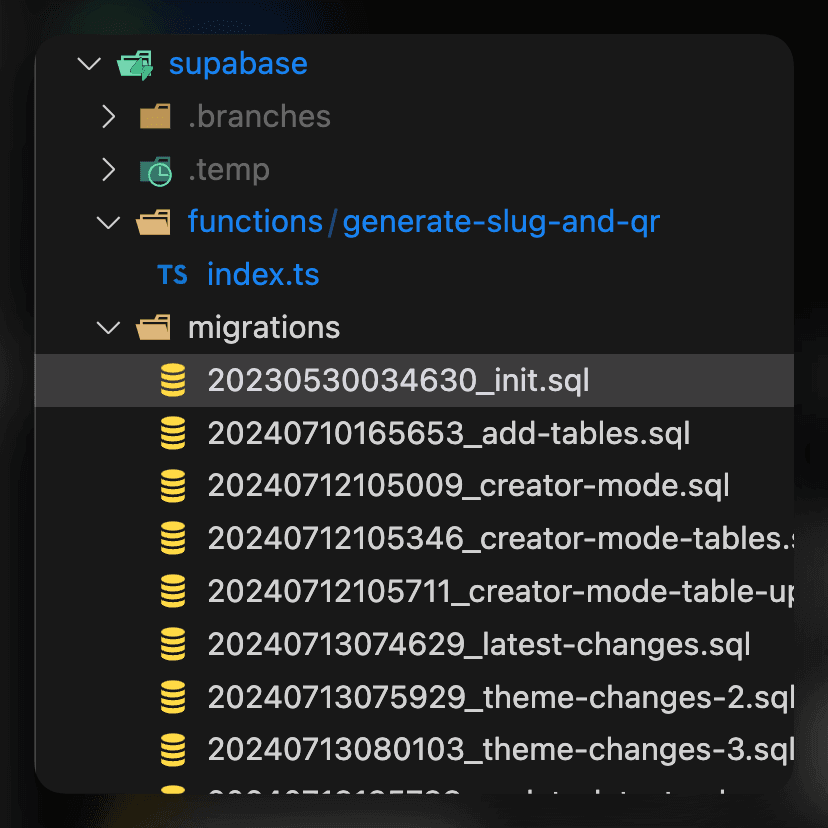Click the functions folder label

(255, 222)
